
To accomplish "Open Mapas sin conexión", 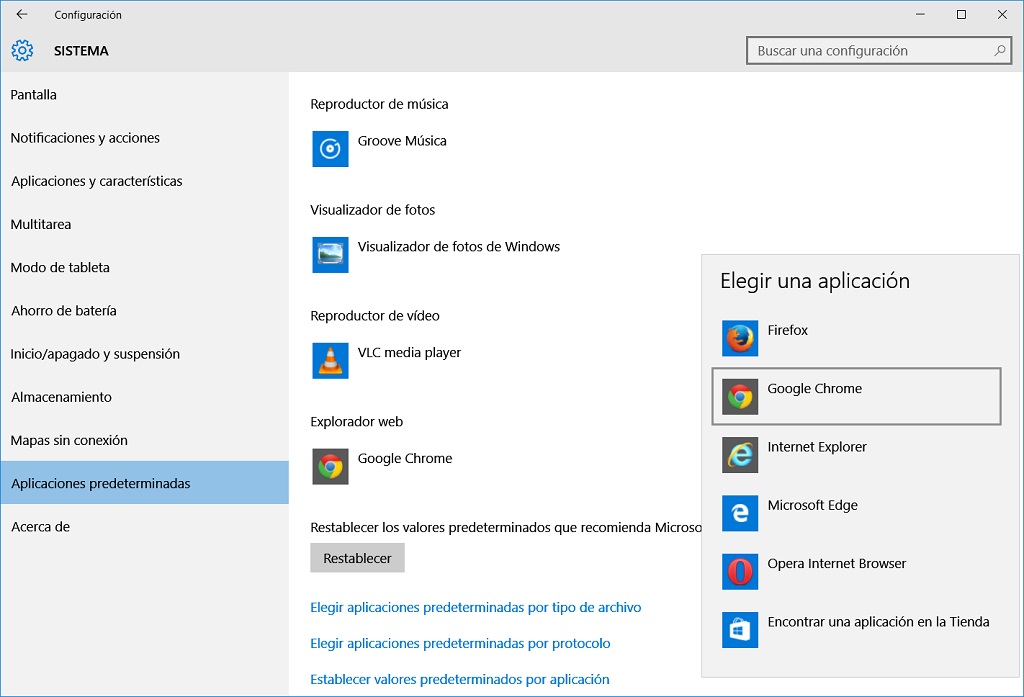I will coord(144,440).
